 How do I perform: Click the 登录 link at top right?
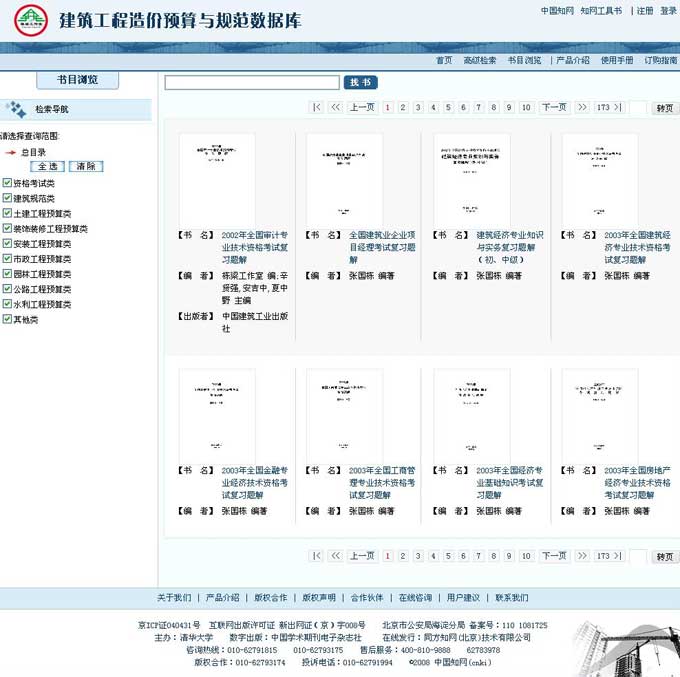(668, 11)
